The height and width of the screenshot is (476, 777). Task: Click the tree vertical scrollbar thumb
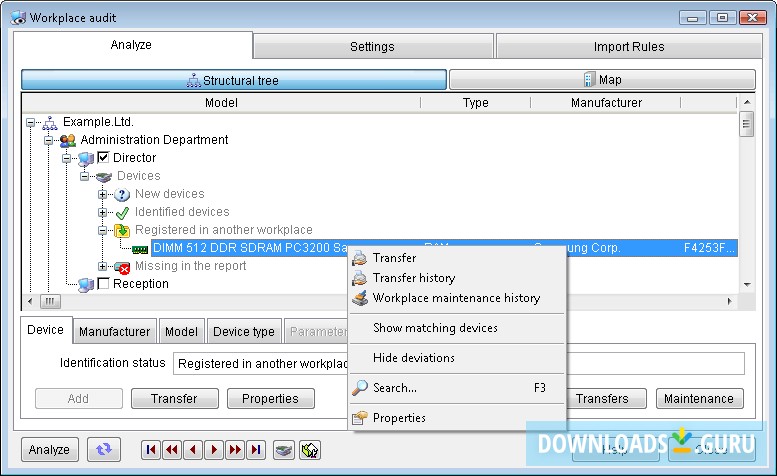tap(746, 124)
